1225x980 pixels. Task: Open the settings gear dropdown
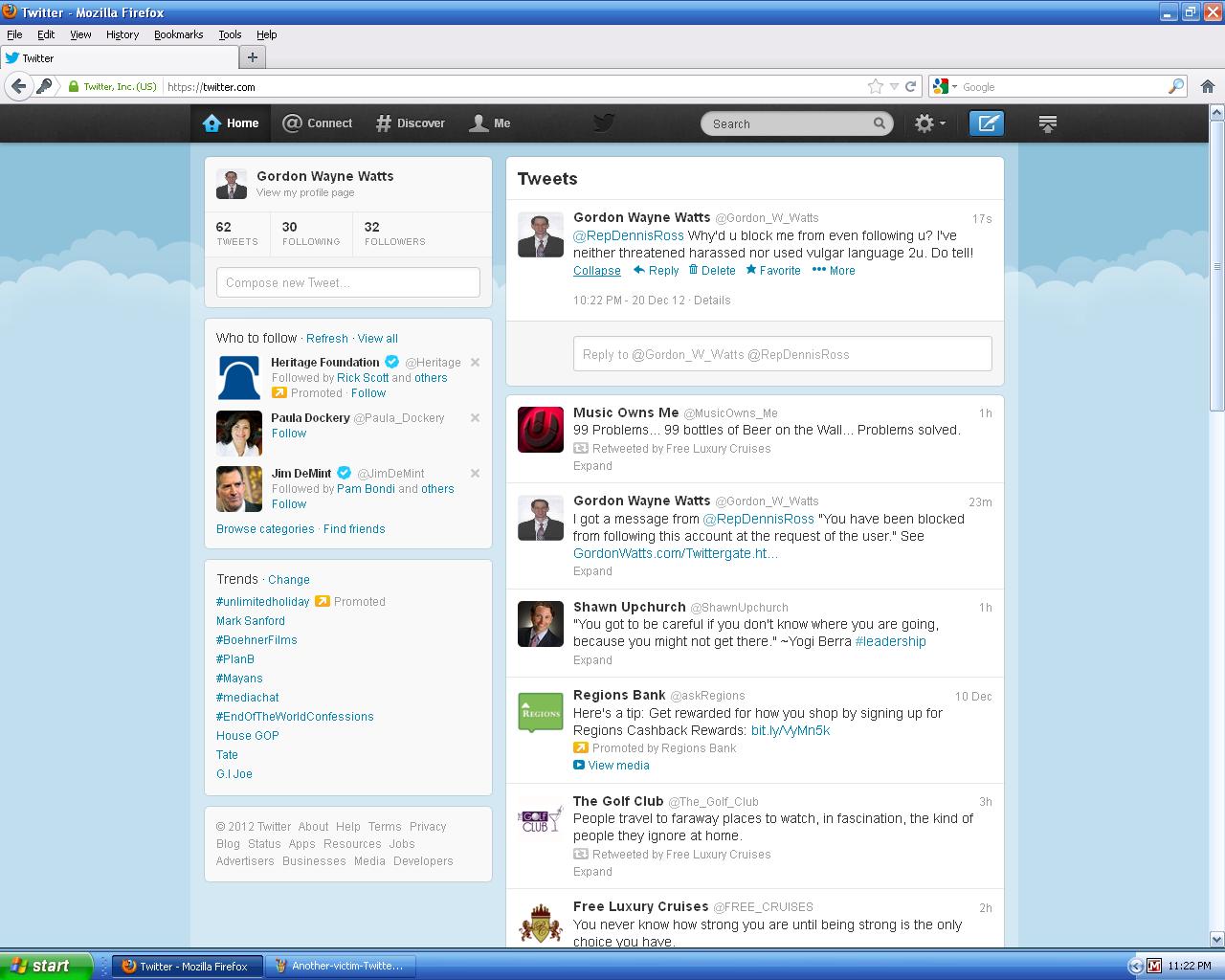929,123
